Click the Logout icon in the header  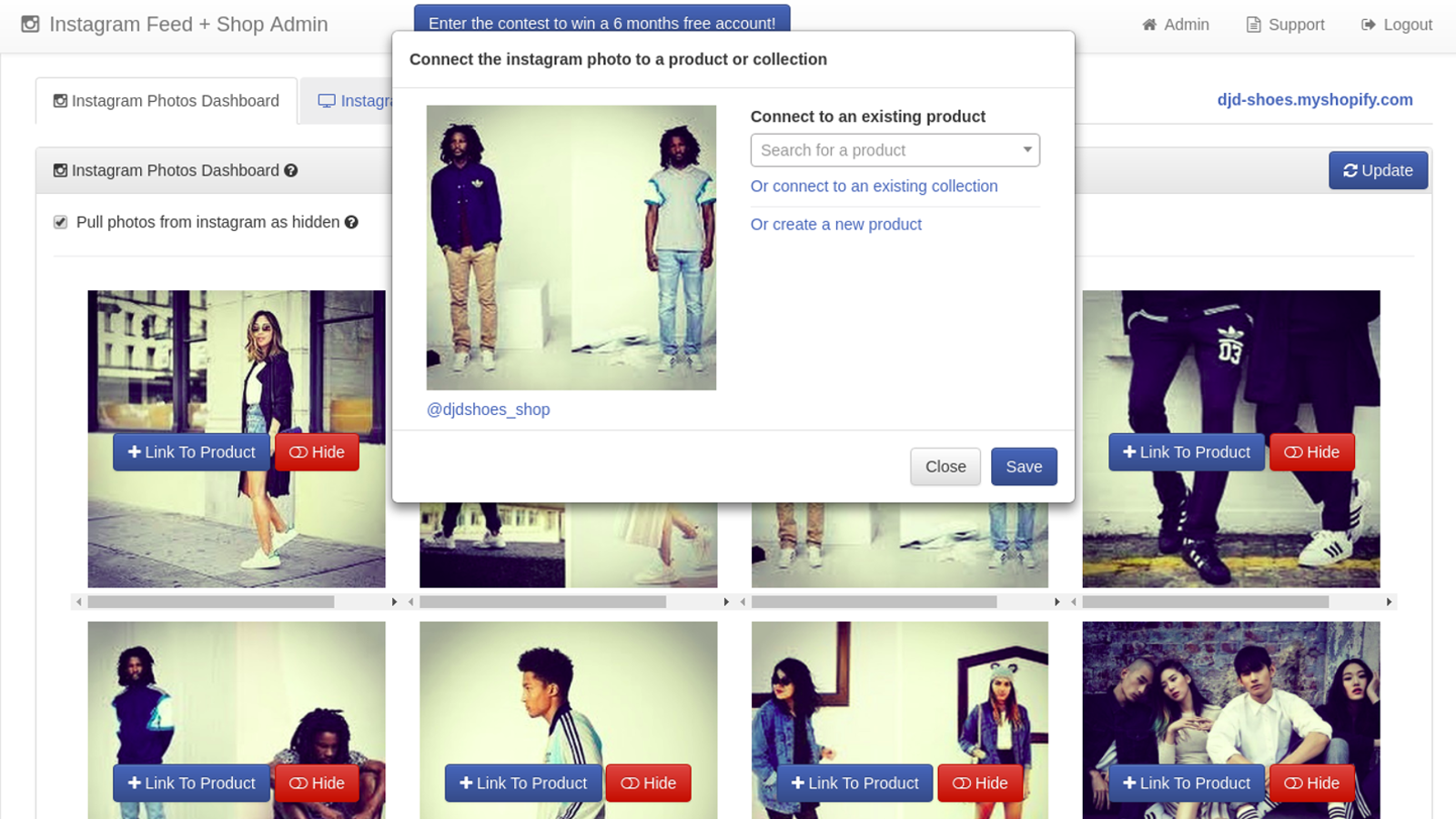pos(1368,25)
